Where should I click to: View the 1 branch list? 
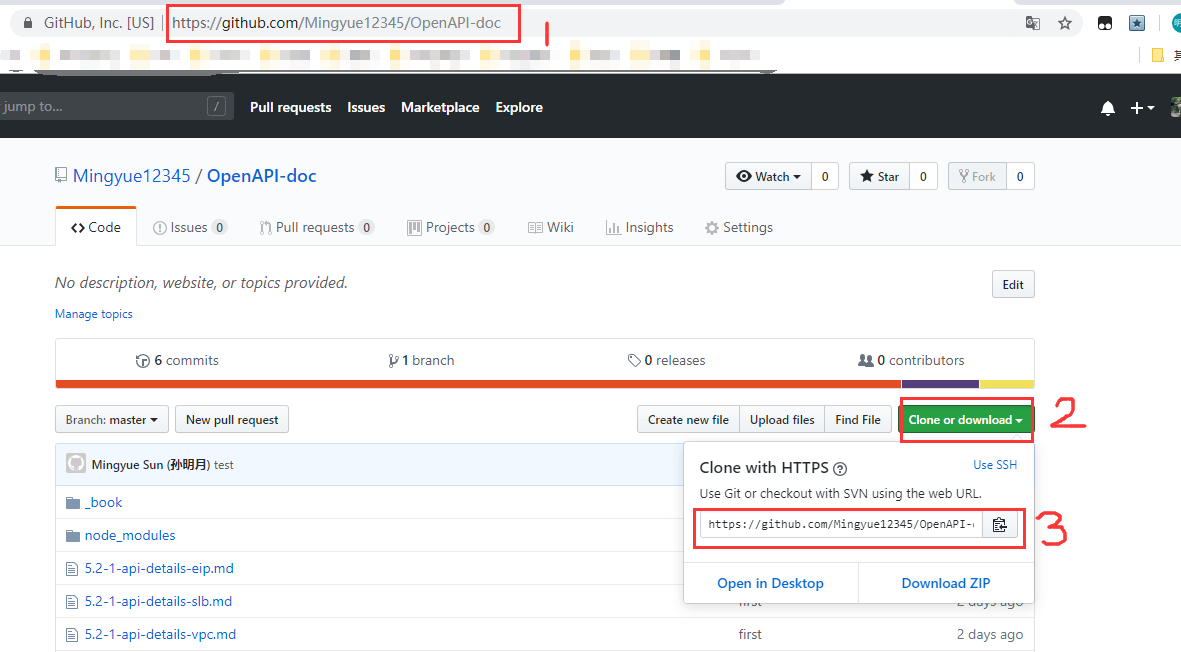421,361
